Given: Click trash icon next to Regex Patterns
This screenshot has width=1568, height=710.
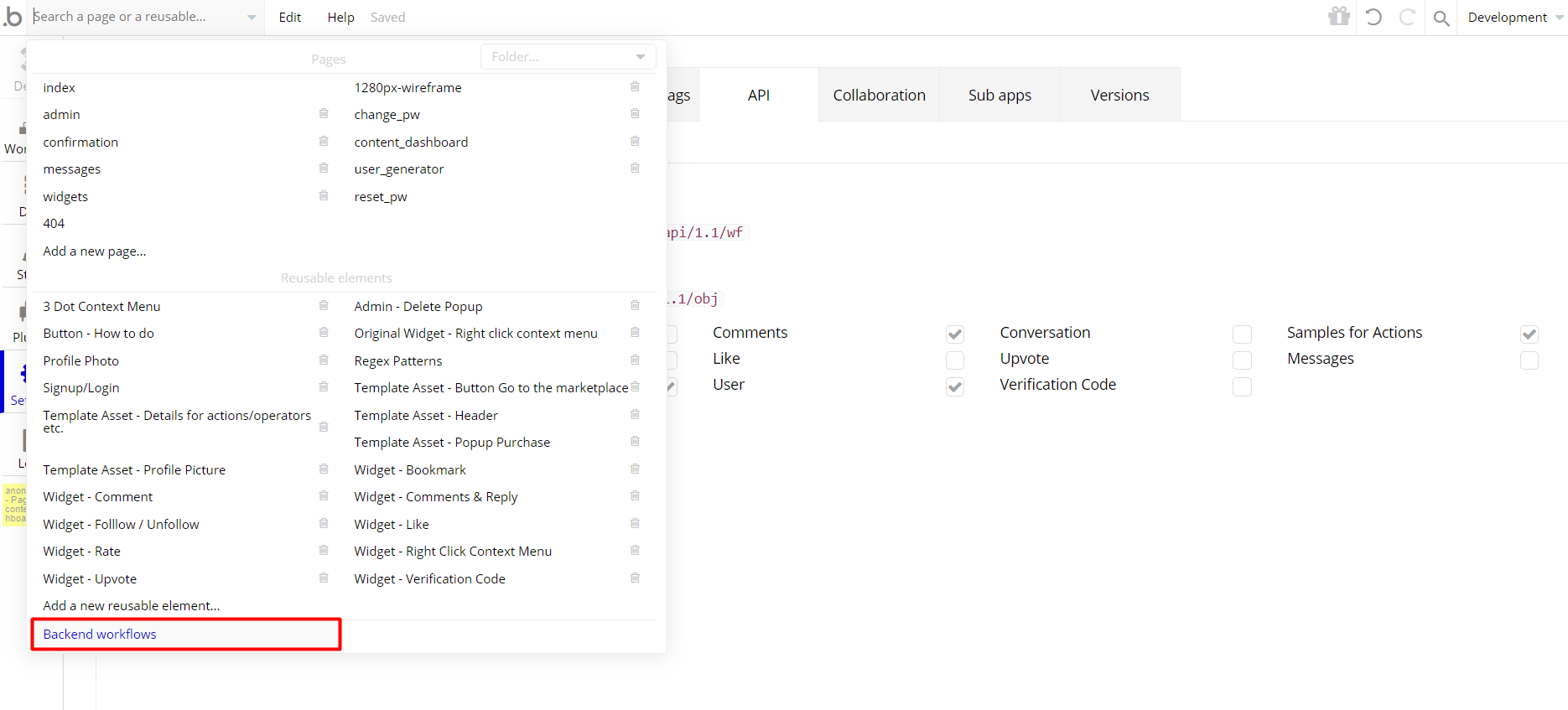Looking at the screenshot, I should click(x=635, y=360).
